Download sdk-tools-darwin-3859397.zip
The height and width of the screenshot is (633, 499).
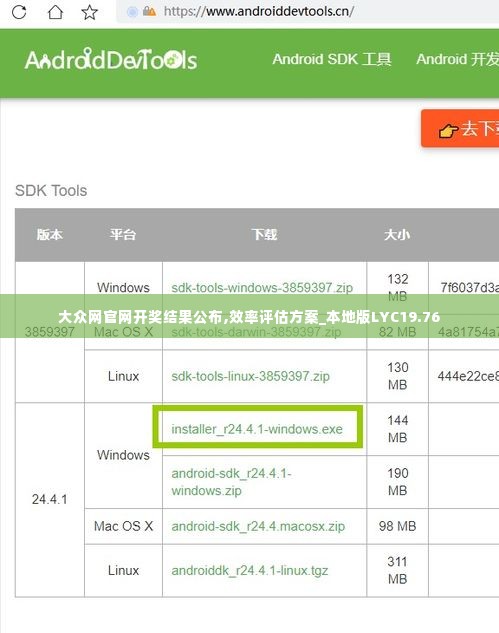(256, 332)
